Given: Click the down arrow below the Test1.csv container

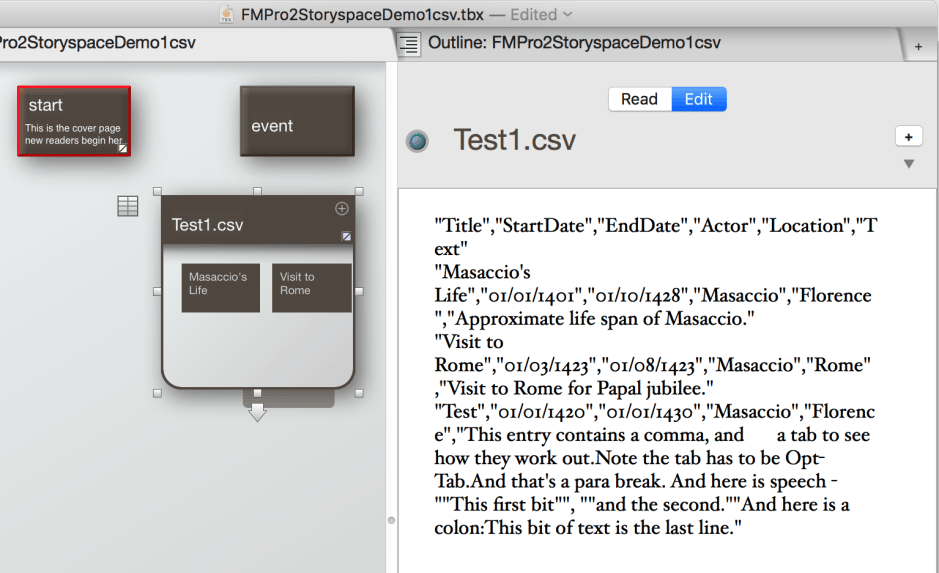Looking at the screenshot, I should pyautogui.click(x=257, y=412).
